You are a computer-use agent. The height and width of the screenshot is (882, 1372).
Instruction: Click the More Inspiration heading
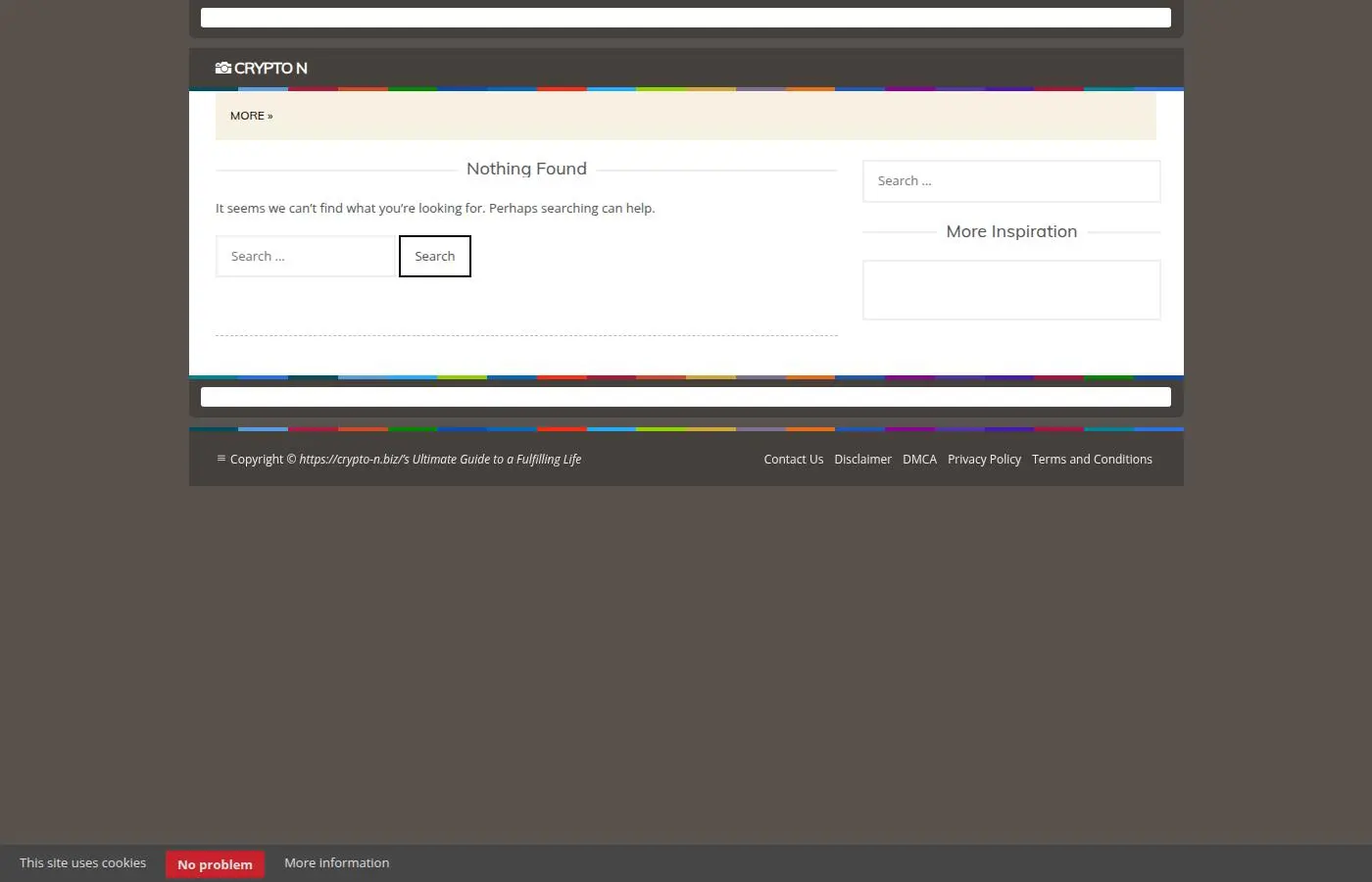coord(1011,231)
